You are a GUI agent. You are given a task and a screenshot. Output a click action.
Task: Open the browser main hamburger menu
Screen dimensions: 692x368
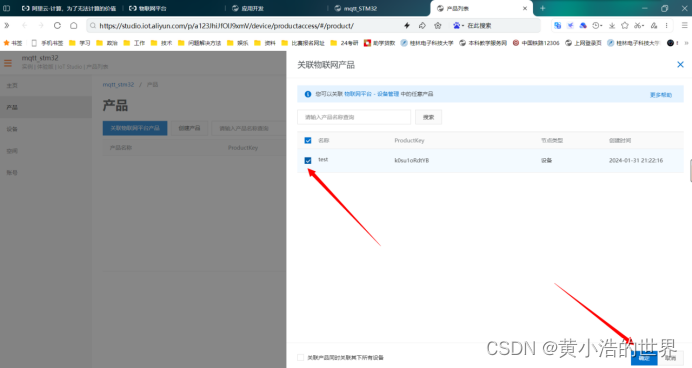tap(684, 26)
